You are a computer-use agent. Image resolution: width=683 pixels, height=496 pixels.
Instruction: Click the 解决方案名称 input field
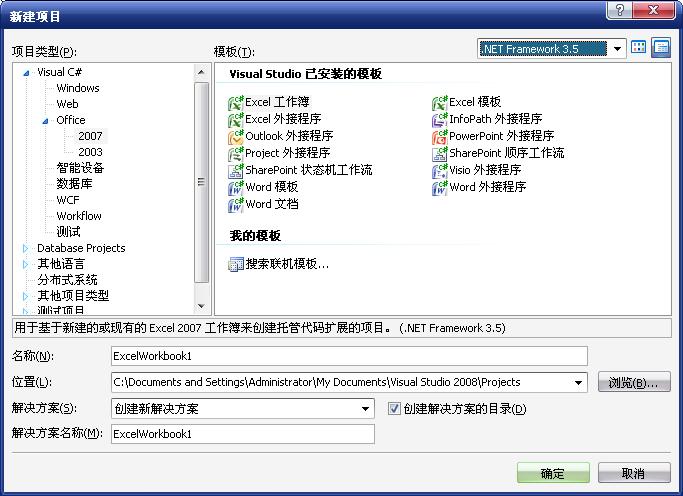(243, 434)
